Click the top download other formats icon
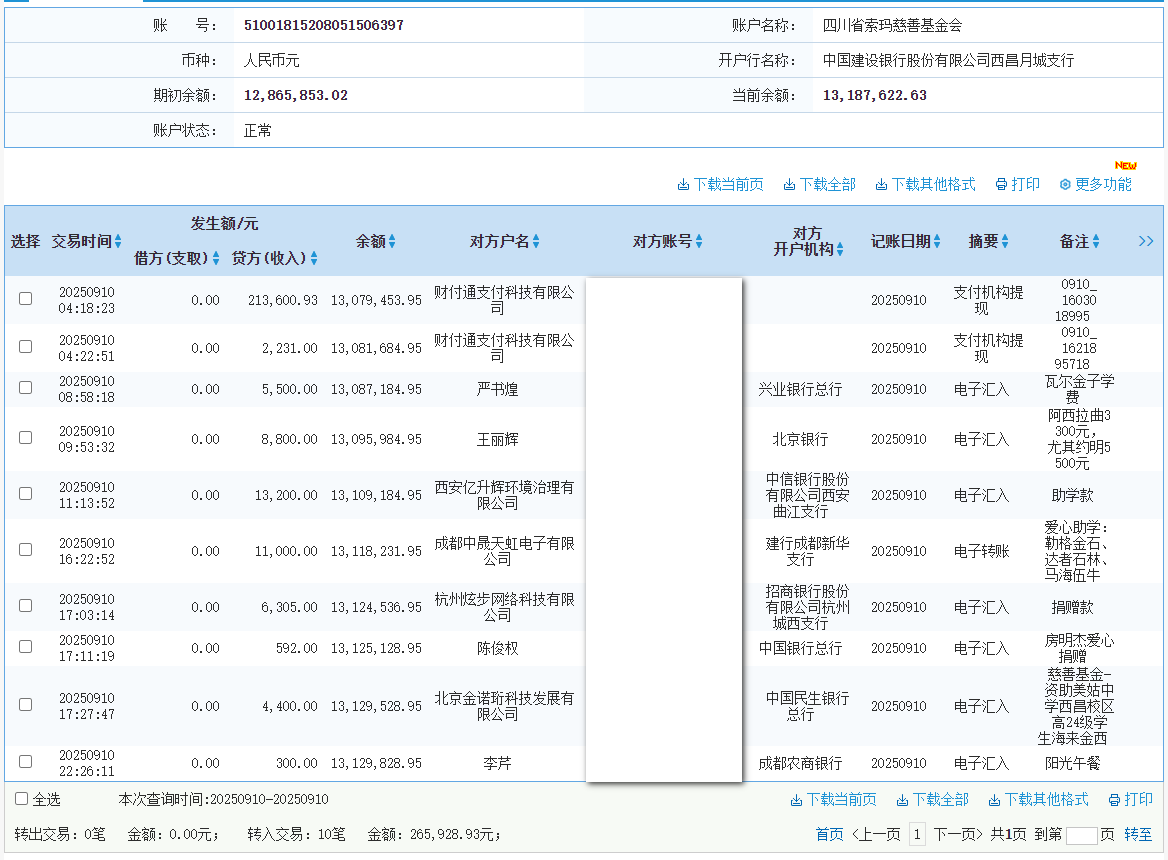1168x860 pixels. click(881, 185)
